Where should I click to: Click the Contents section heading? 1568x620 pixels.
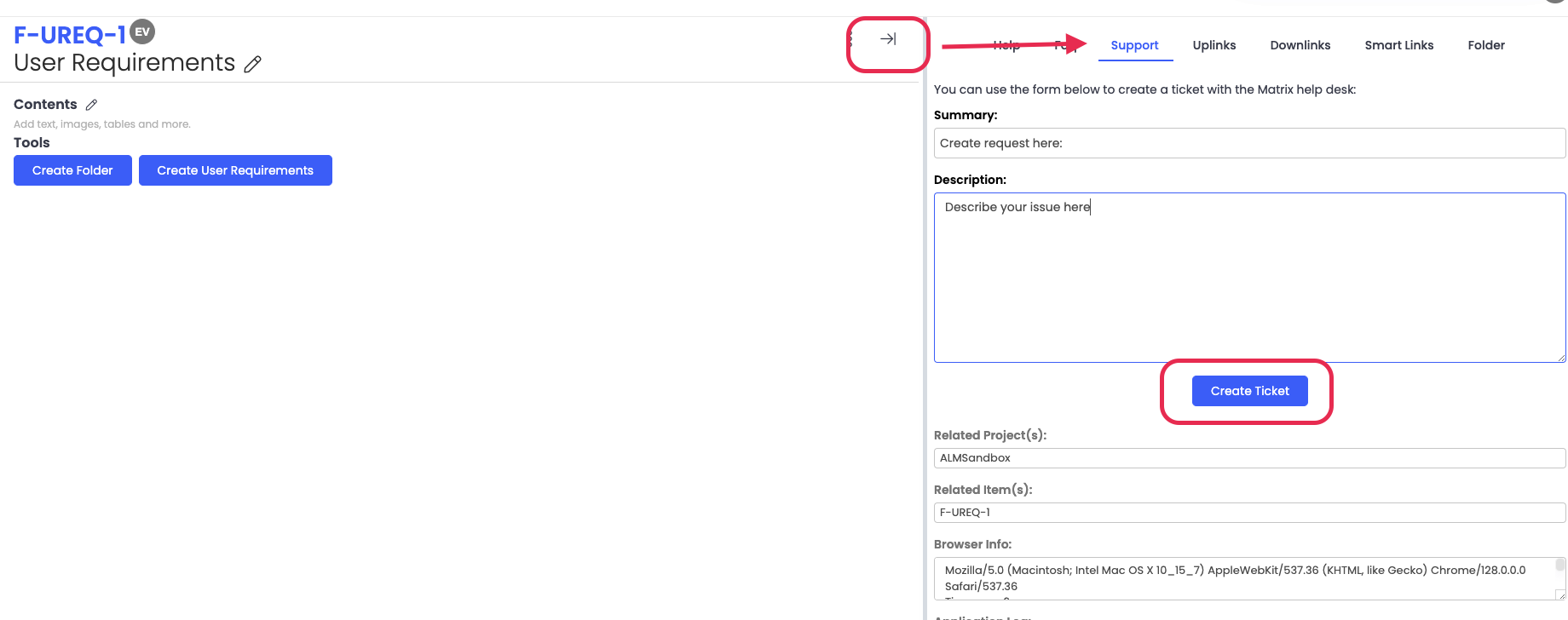pos(45,104)
